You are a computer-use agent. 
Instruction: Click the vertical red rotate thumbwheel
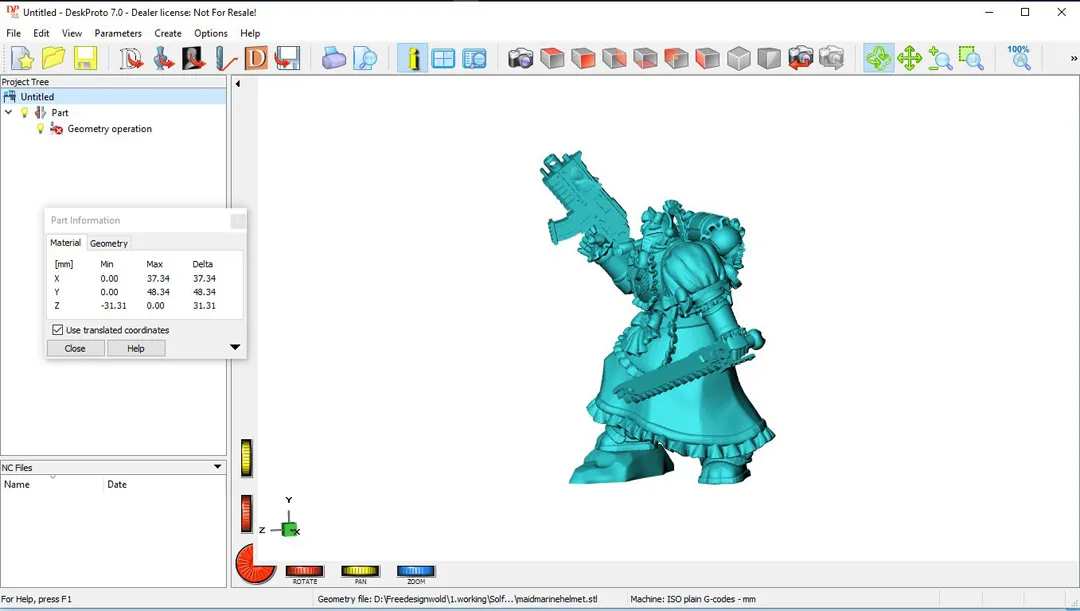point(247,514)
